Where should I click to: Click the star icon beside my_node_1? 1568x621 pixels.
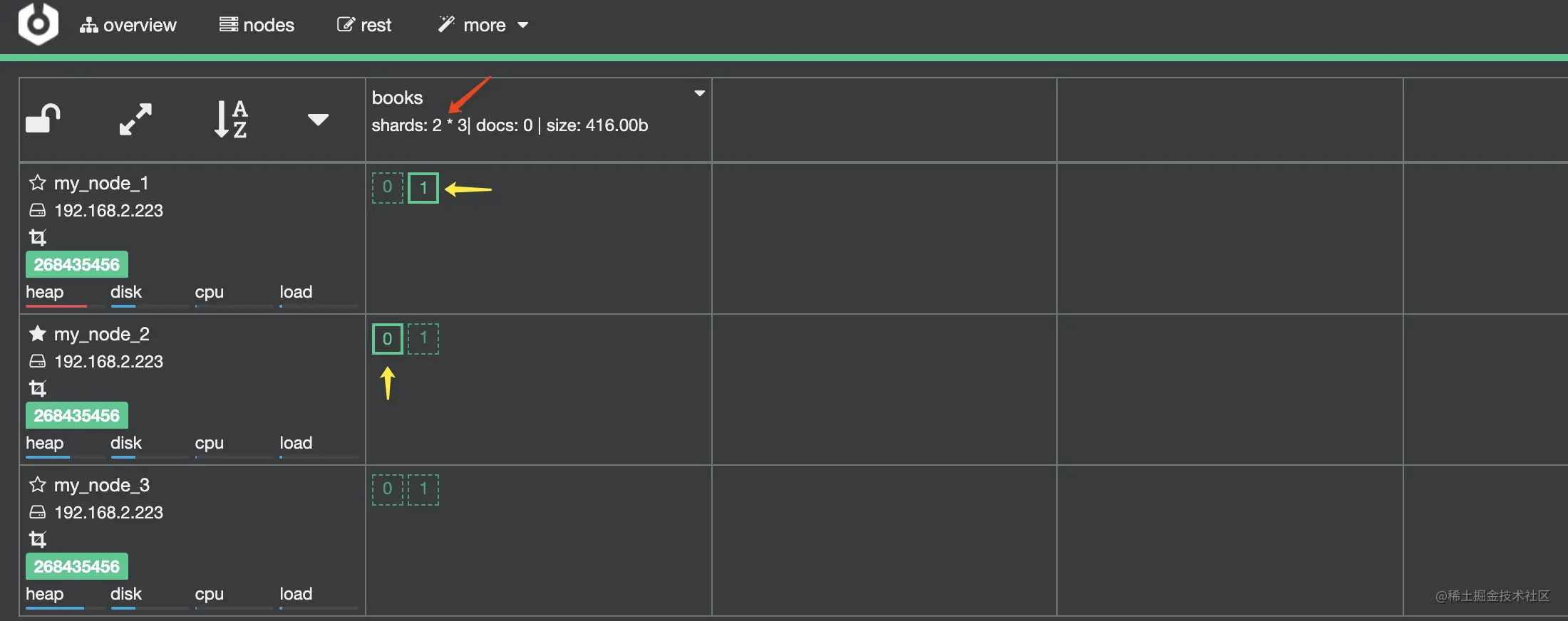(x=38, y=183)
